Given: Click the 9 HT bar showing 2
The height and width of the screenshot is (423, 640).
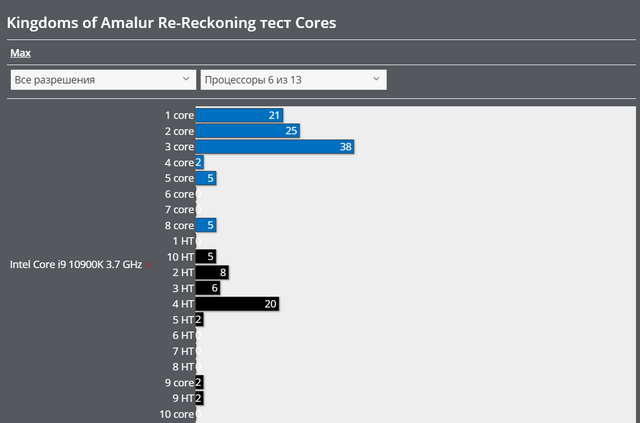Looking at the screenshot, I should coord(199,398).
